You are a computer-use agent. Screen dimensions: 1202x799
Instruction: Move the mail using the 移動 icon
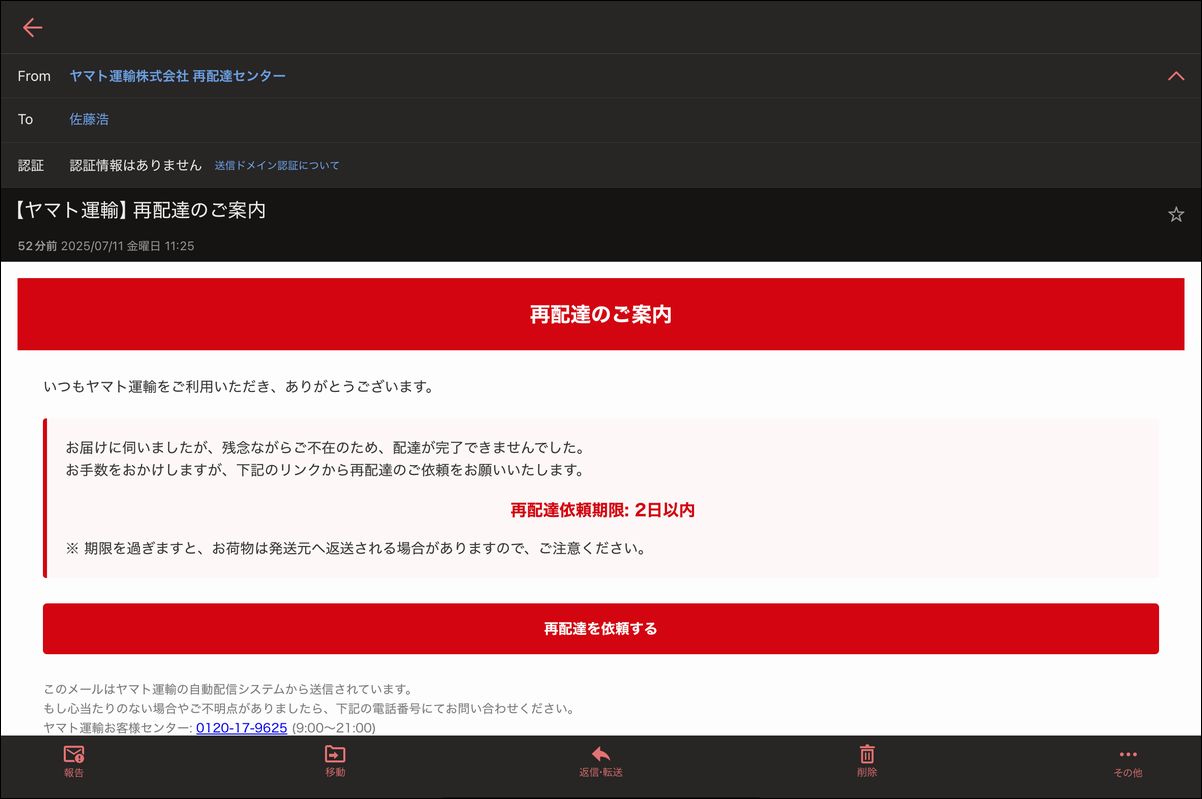pyautogui.click(x=335, y=761)
